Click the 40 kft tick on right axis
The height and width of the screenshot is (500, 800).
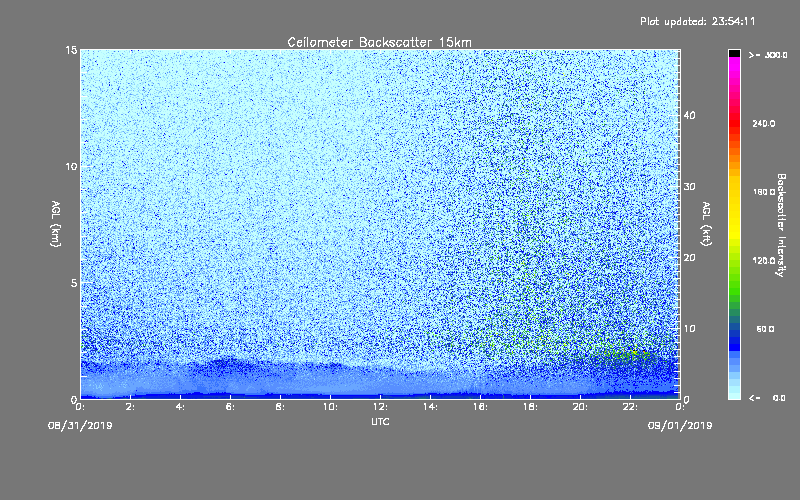coord(689,115)
